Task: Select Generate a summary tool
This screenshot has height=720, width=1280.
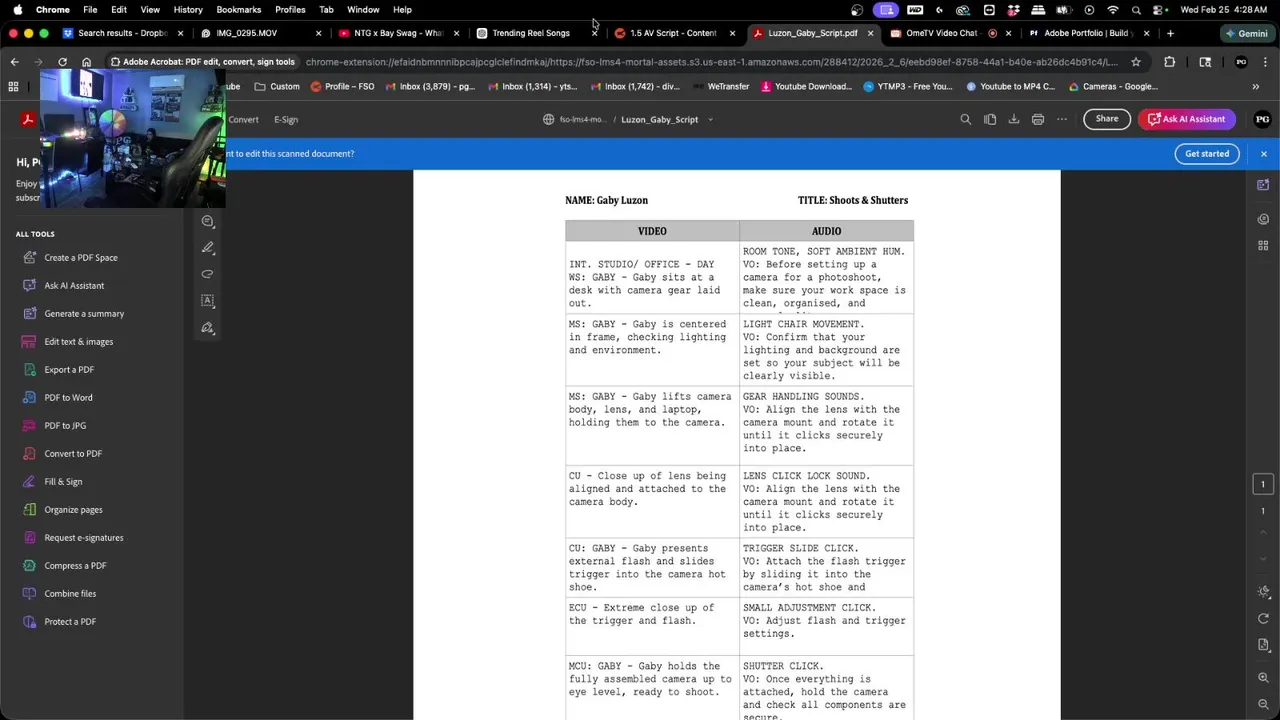Action: (84, 313)
